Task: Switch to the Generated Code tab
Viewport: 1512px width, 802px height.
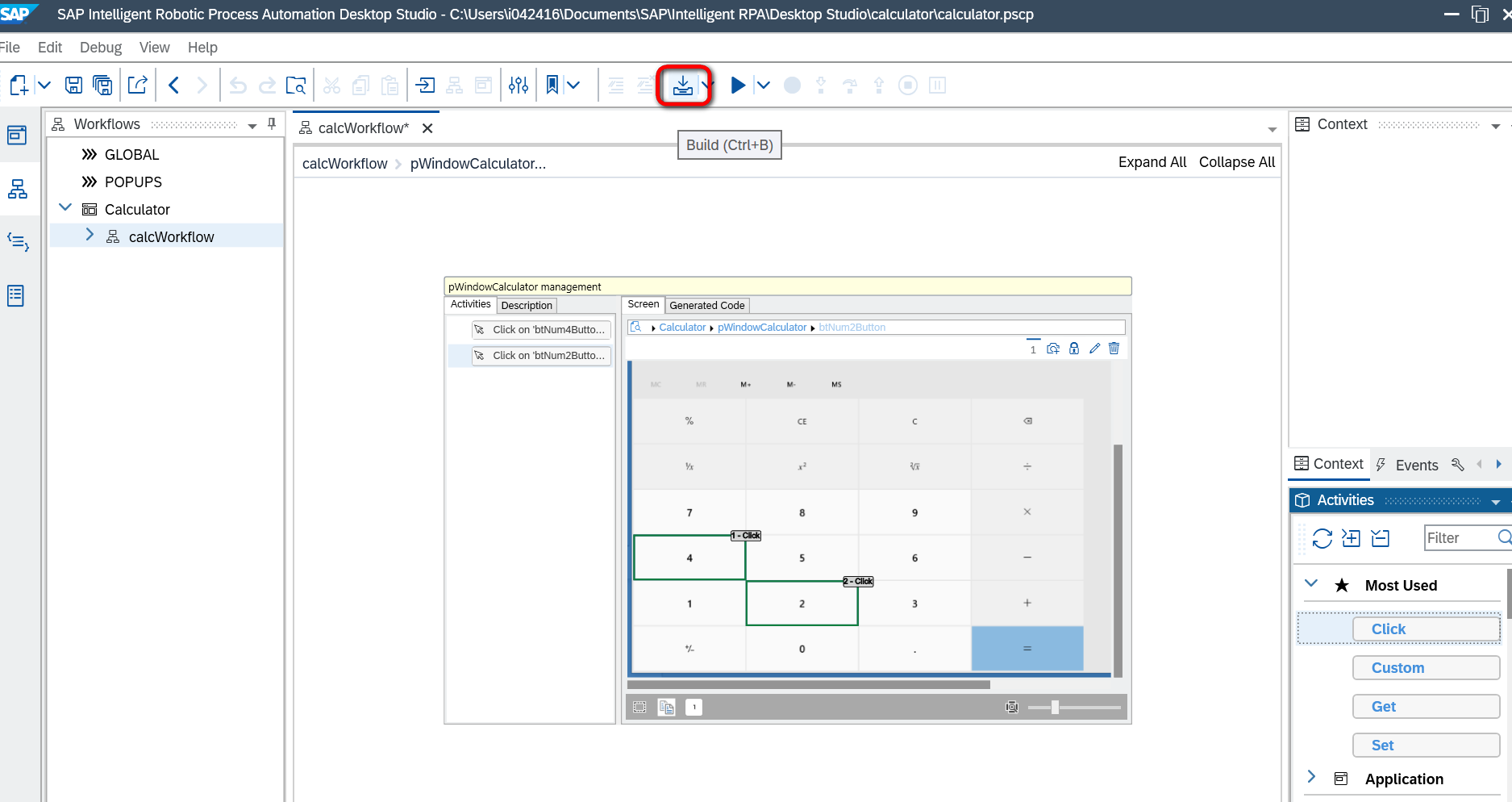Action: click(x=706, y=306)
